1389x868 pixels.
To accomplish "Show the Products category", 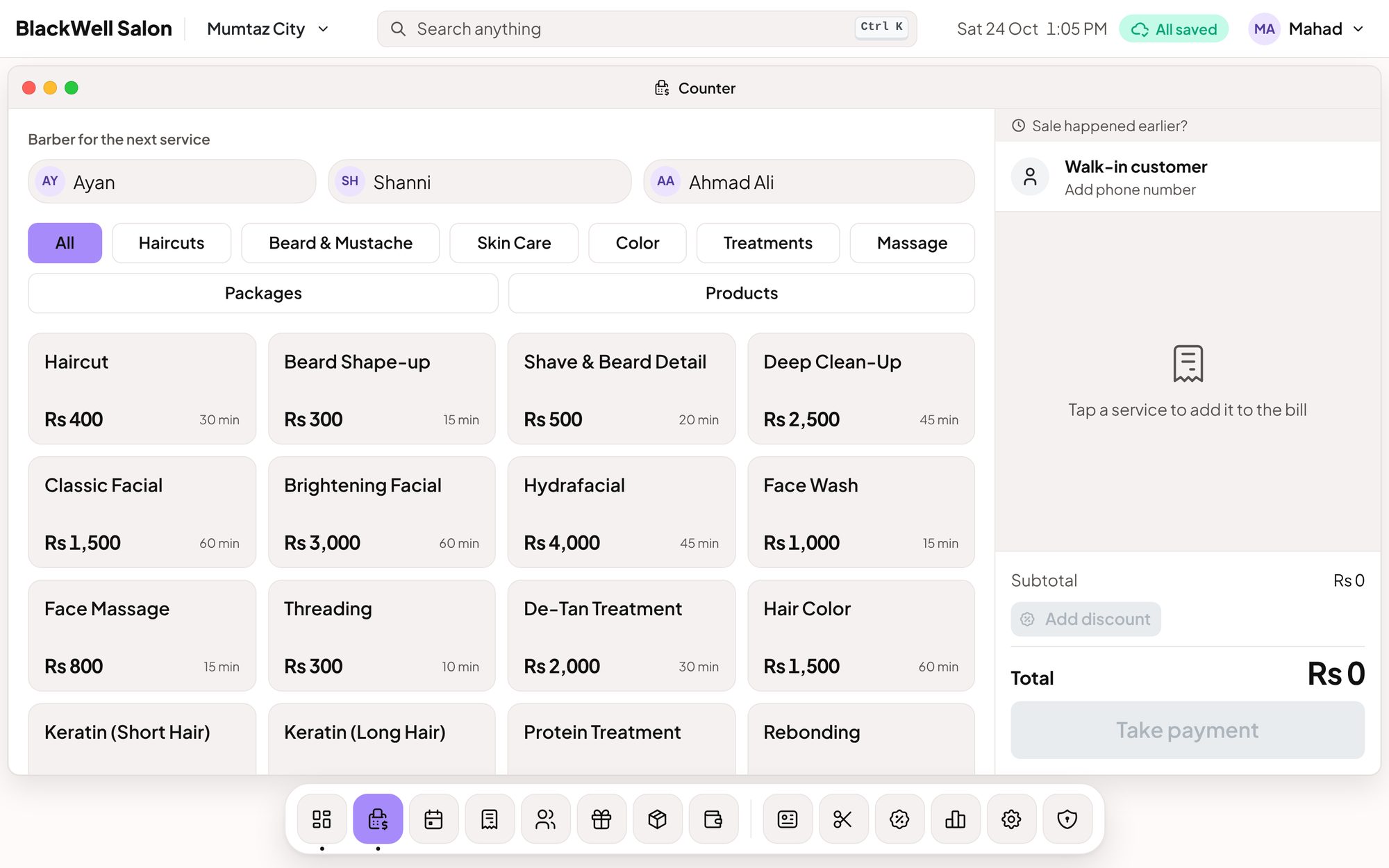I will [742, 293].
